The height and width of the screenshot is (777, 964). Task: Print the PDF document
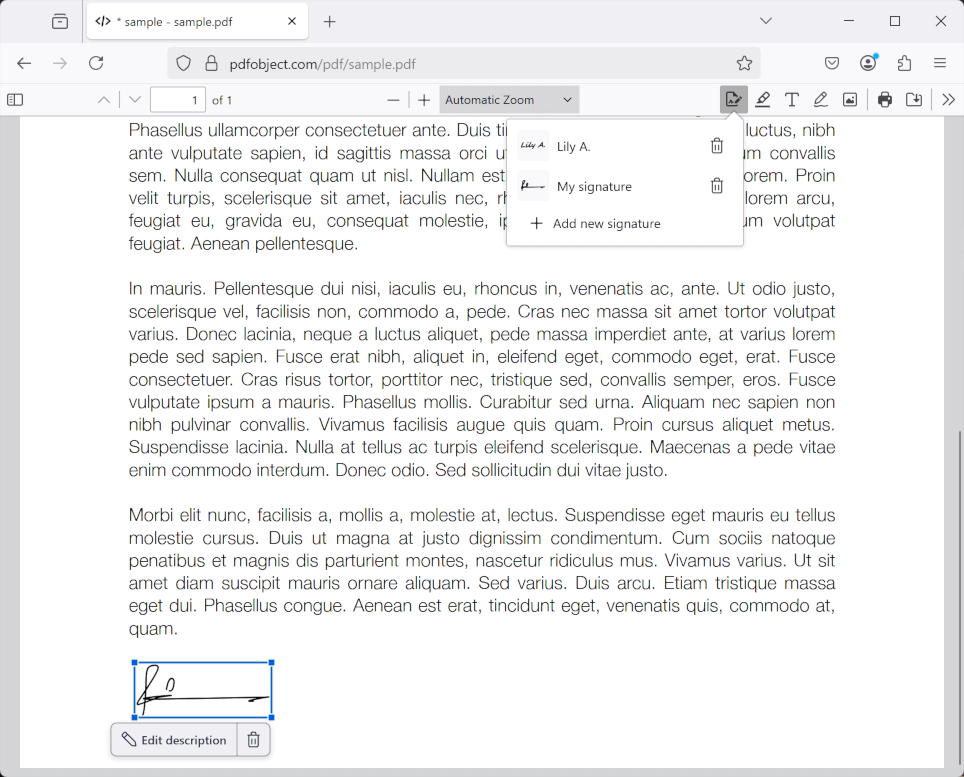885,100
